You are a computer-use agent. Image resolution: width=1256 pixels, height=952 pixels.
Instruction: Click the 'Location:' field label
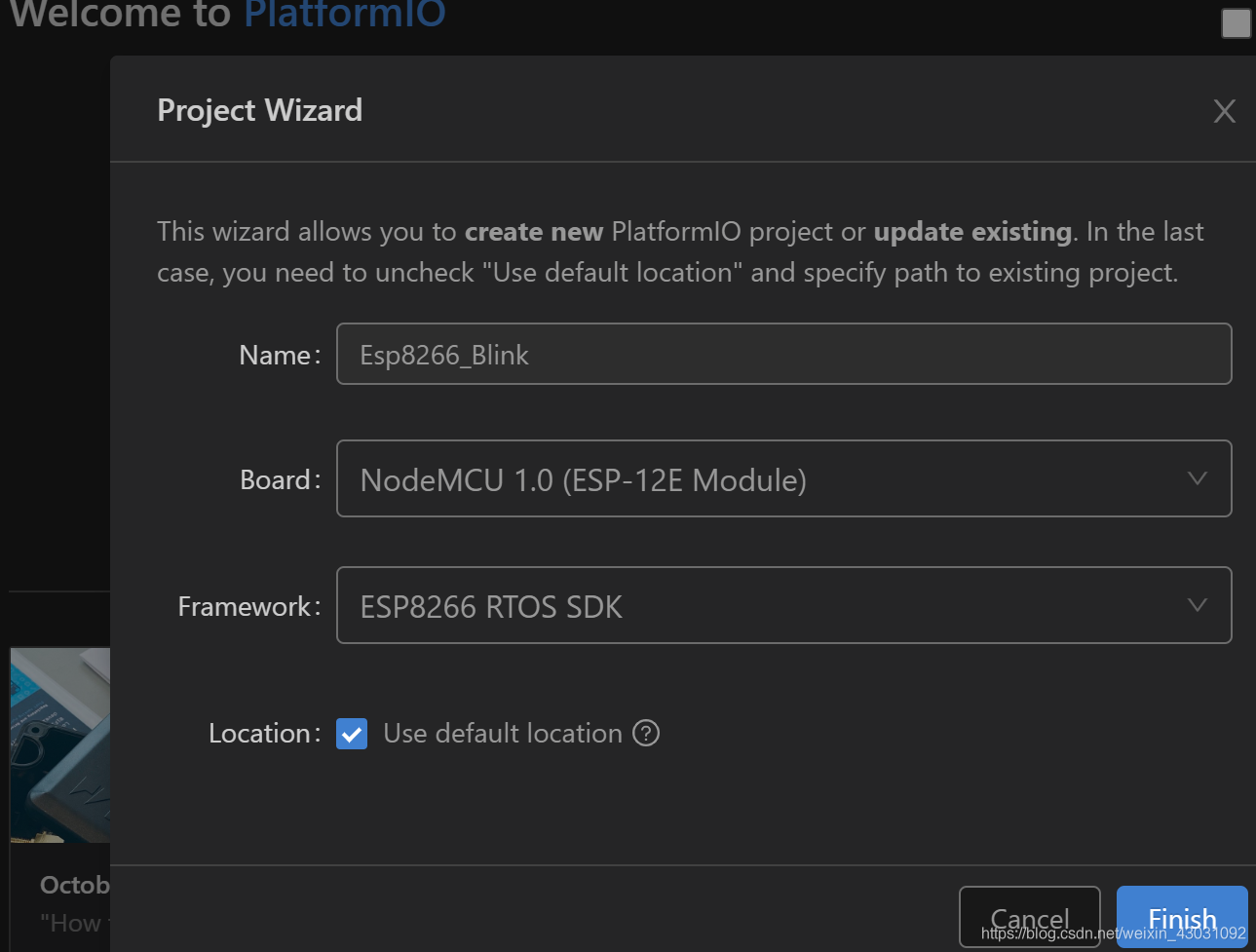pos(265,733)
